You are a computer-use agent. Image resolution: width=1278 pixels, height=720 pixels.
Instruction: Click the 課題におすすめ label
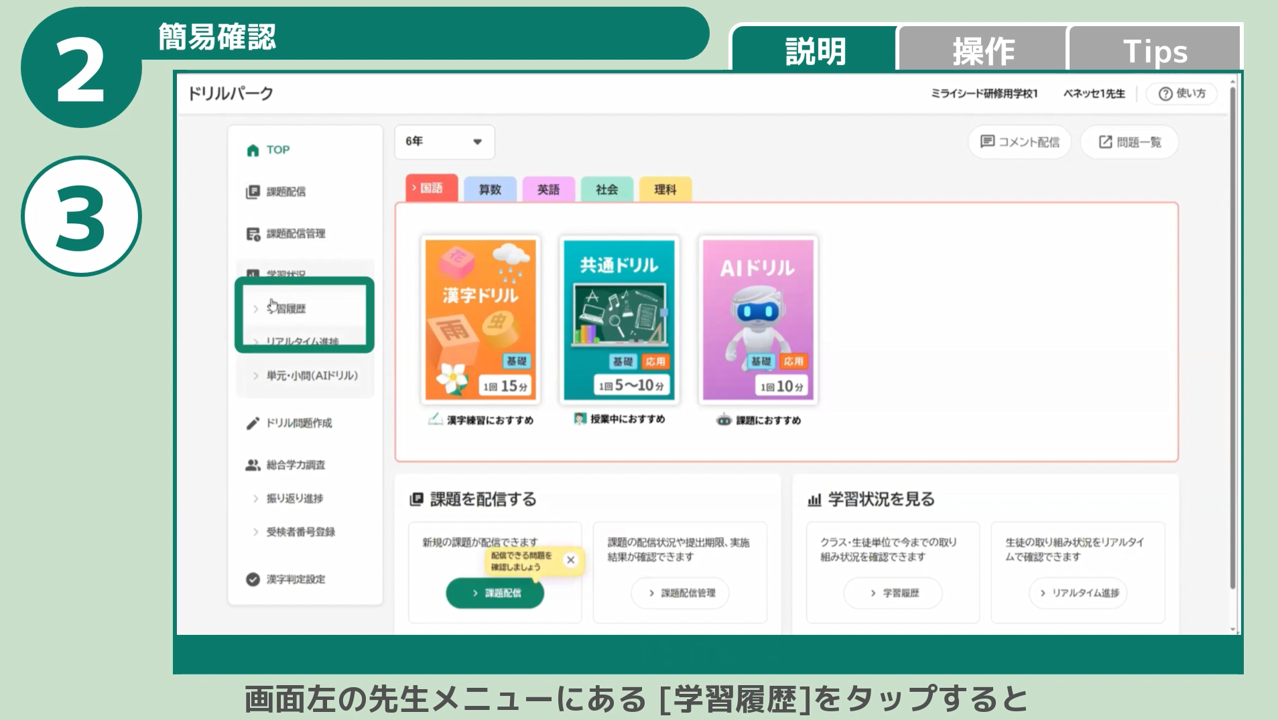[x=769, y=421]
